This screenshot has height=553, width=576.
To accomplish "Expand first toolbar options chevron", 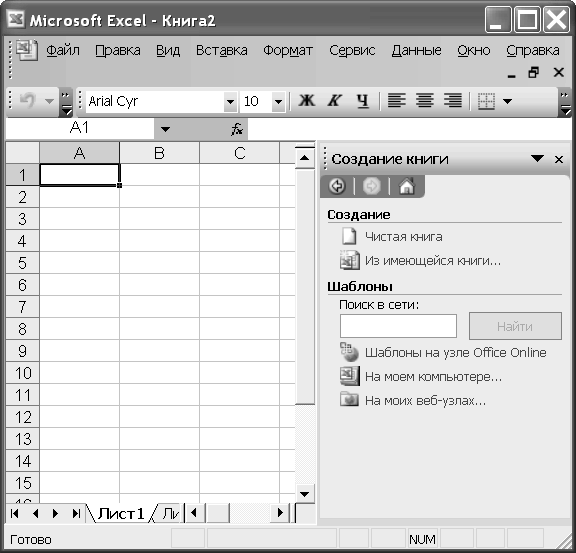I will 66,103.
